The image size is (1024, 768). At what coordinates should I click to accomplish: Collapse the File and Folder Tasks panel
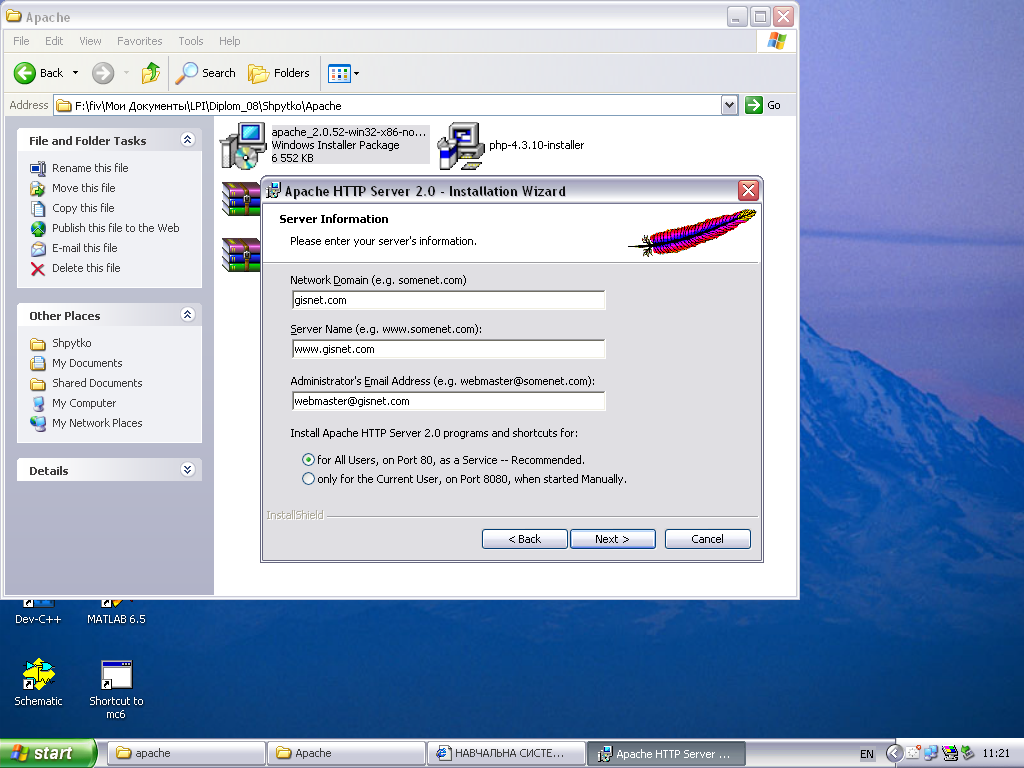click(x=187, y=140)
